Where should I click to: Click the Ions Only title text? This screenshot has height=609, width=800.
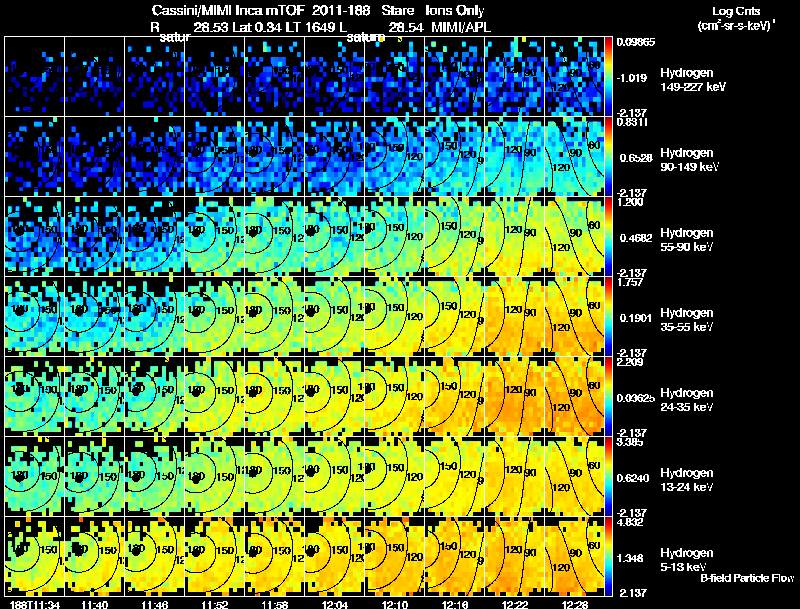pos(455,10)
